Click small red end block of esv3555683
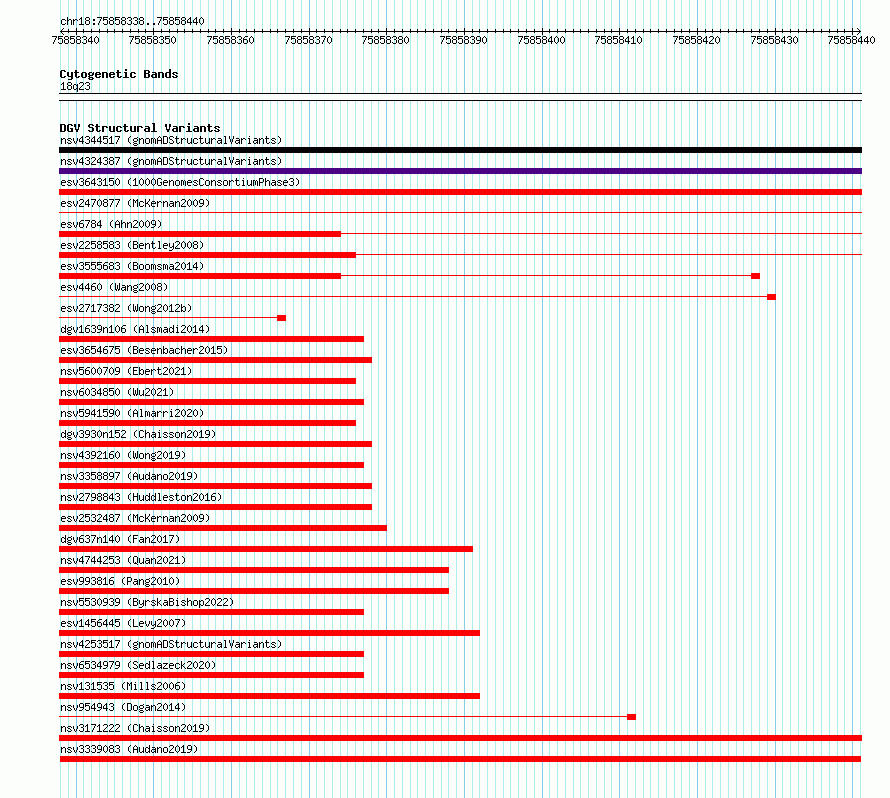 tap(755, 276)
